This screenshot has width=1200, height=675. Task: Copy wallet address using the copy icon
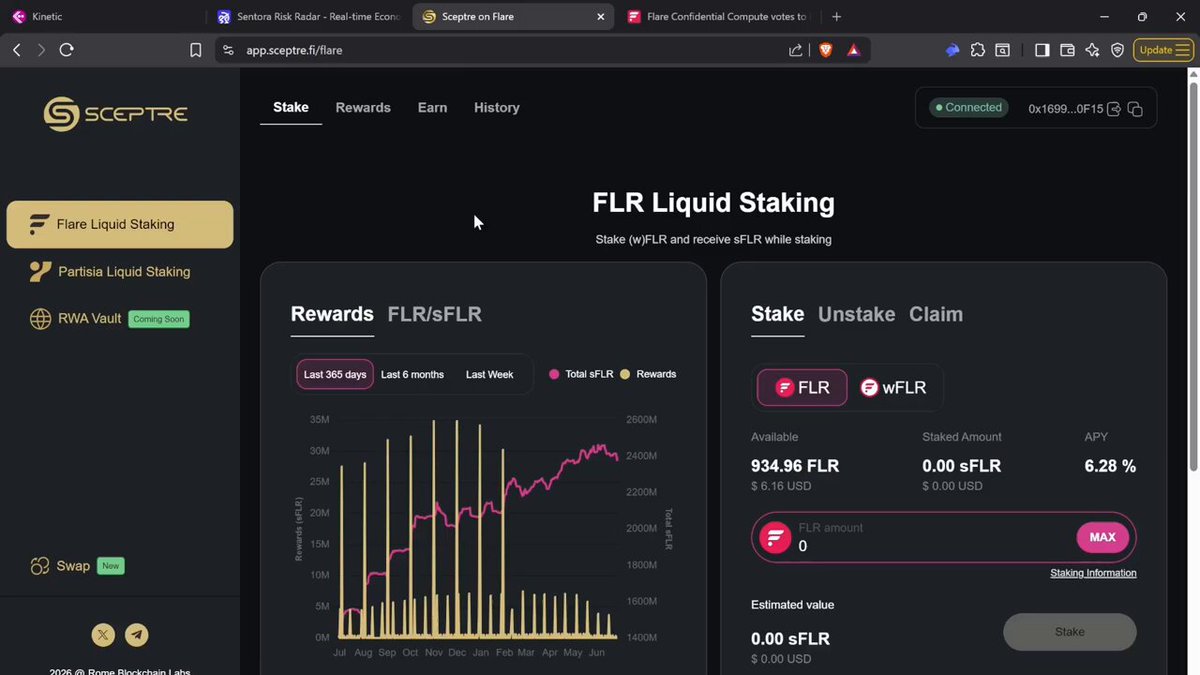1135,109
